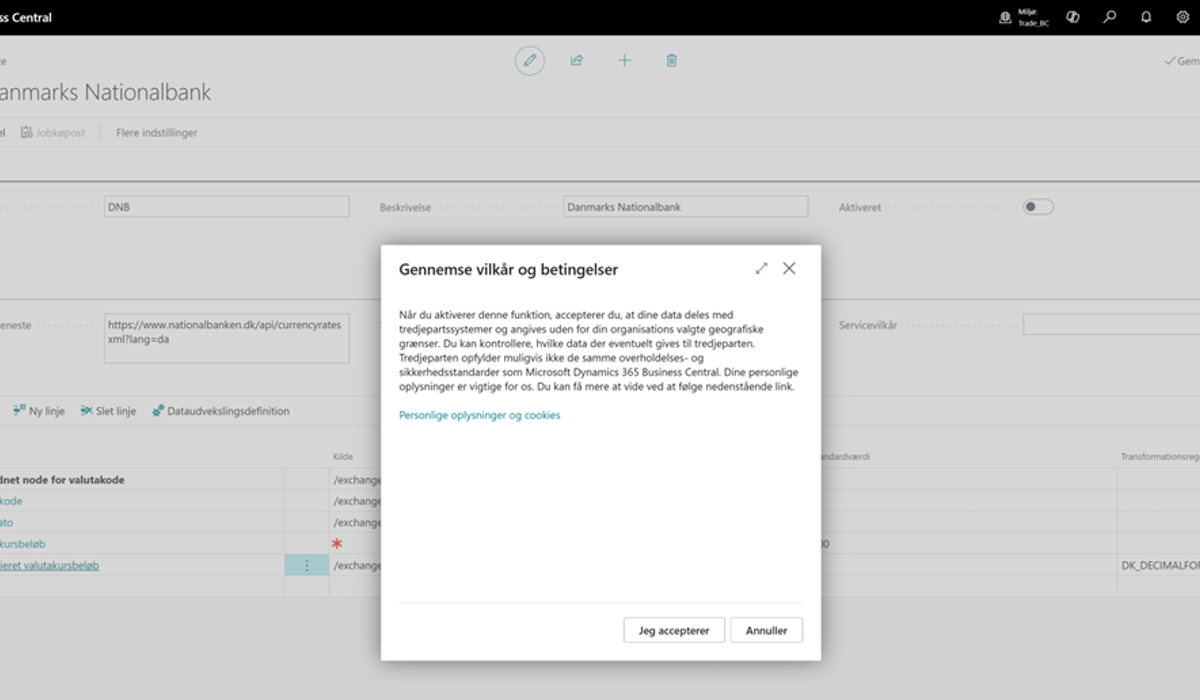
Task: Click the Servicevilkår input field
Action: pos(1111,325)
